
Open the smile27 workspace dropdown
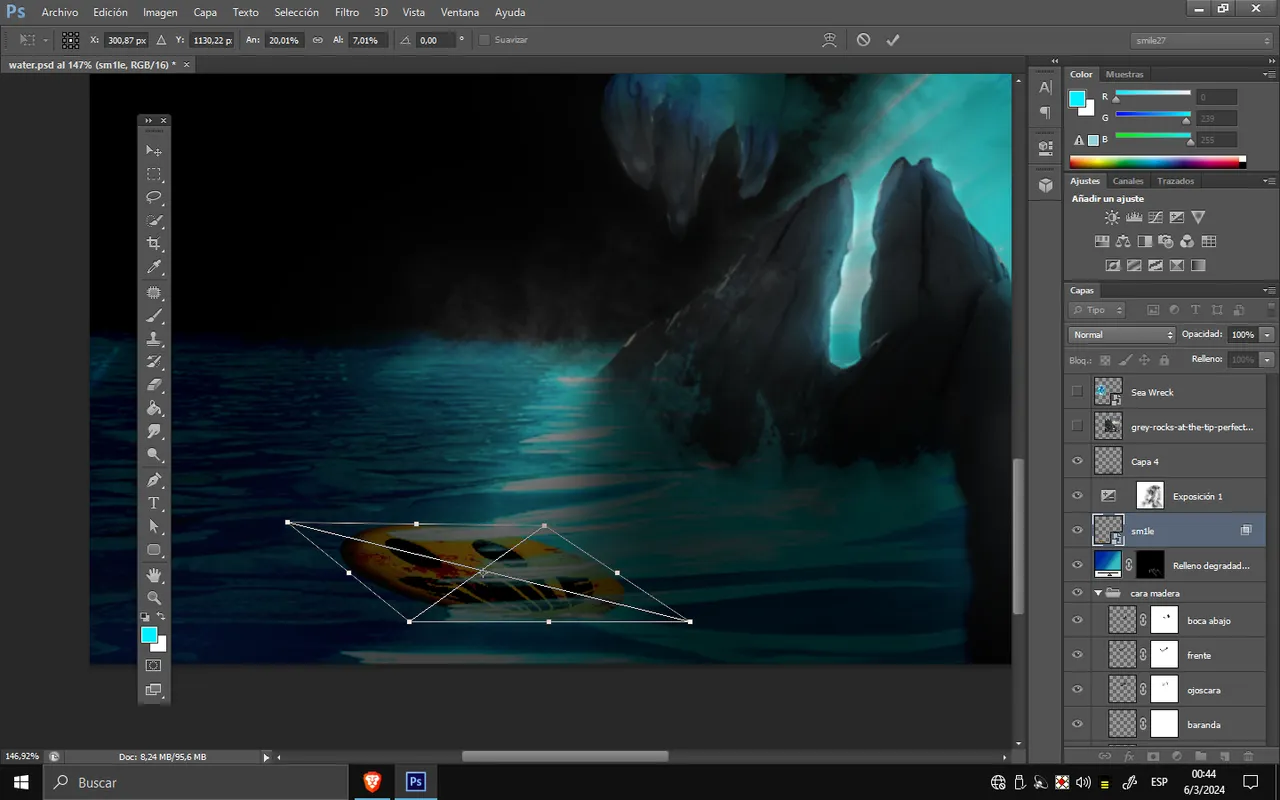point(1202,40)
